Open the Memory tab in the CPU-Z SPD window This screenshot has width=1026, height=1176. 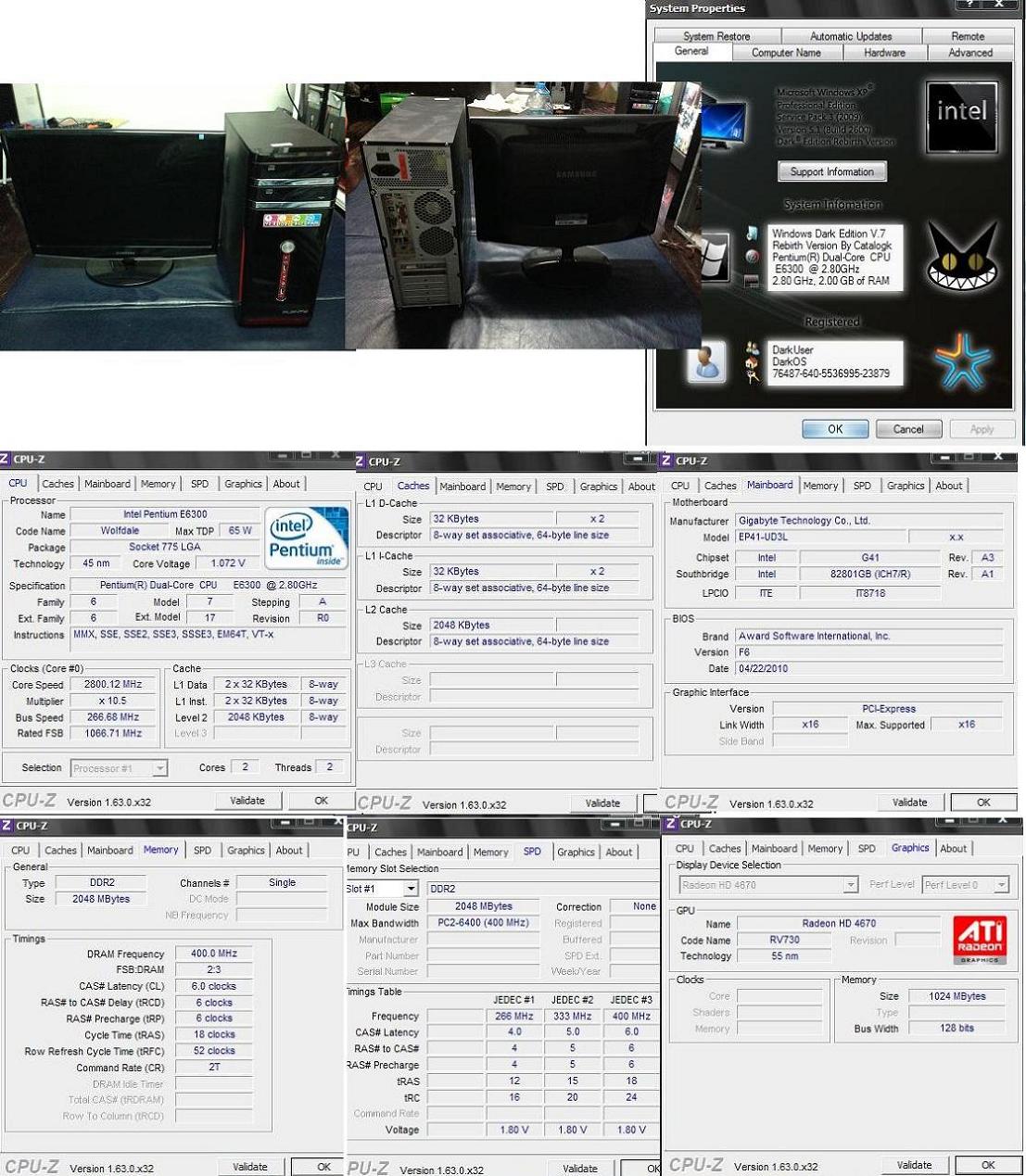pyautogui.click(x=490, y=853)
